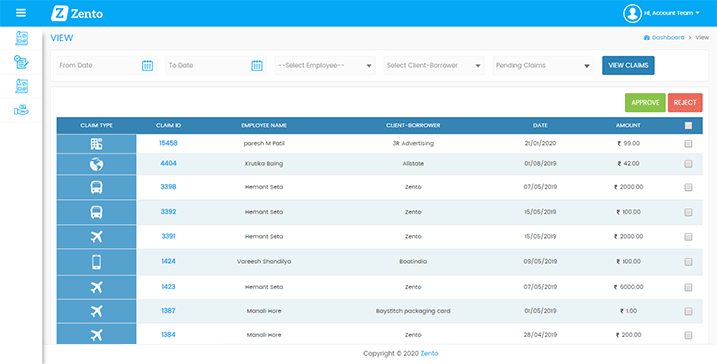
Task: Click airplane icon for claim 3391
Action: [x=96, y=237]
